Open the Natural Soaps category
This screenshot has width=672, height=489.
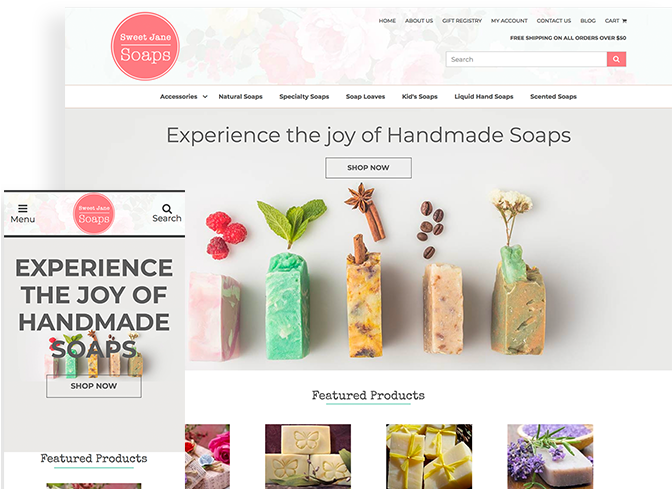240,96
